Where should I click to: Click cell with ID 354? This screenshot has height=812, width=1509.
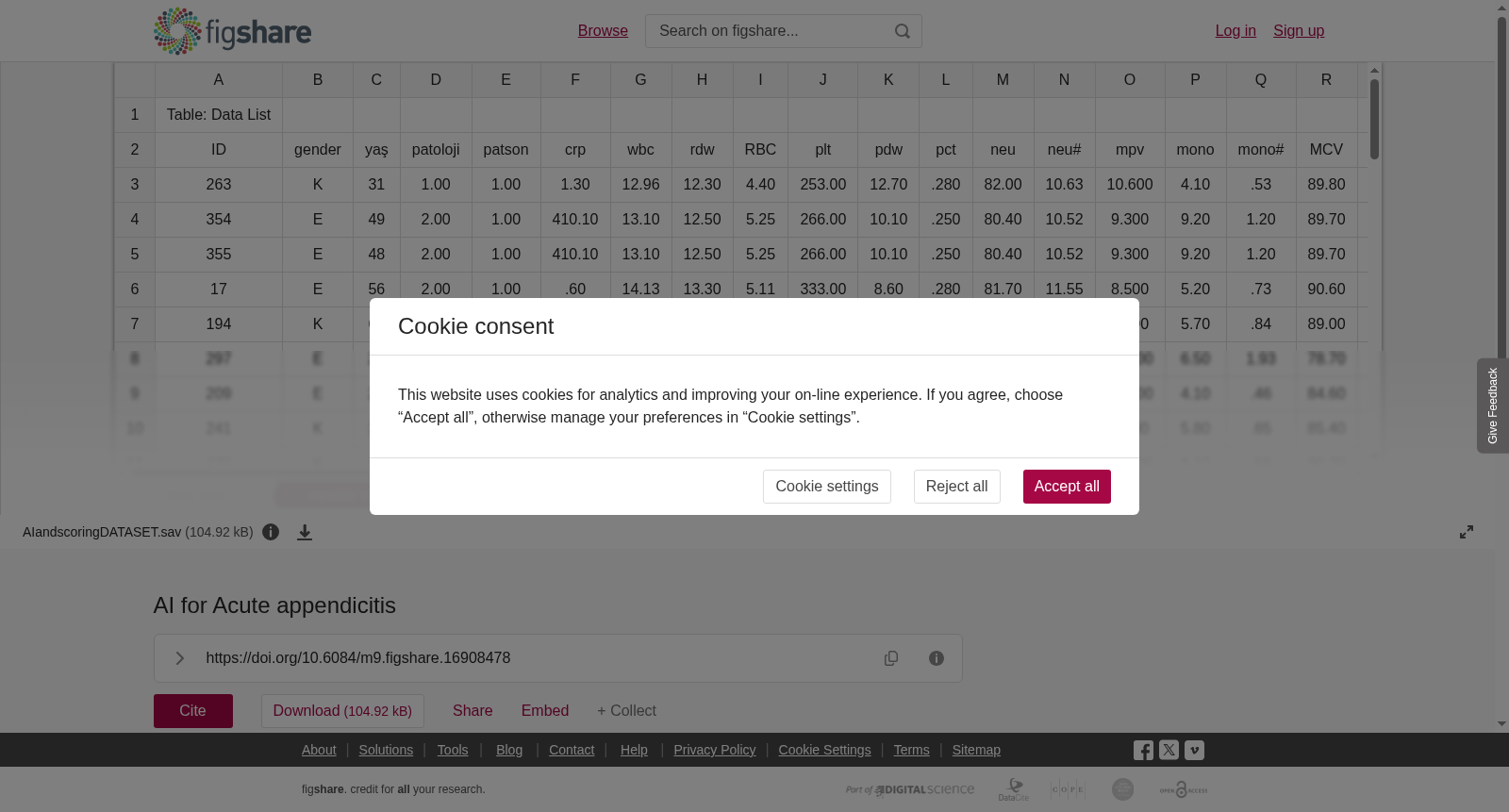[219, 220]
